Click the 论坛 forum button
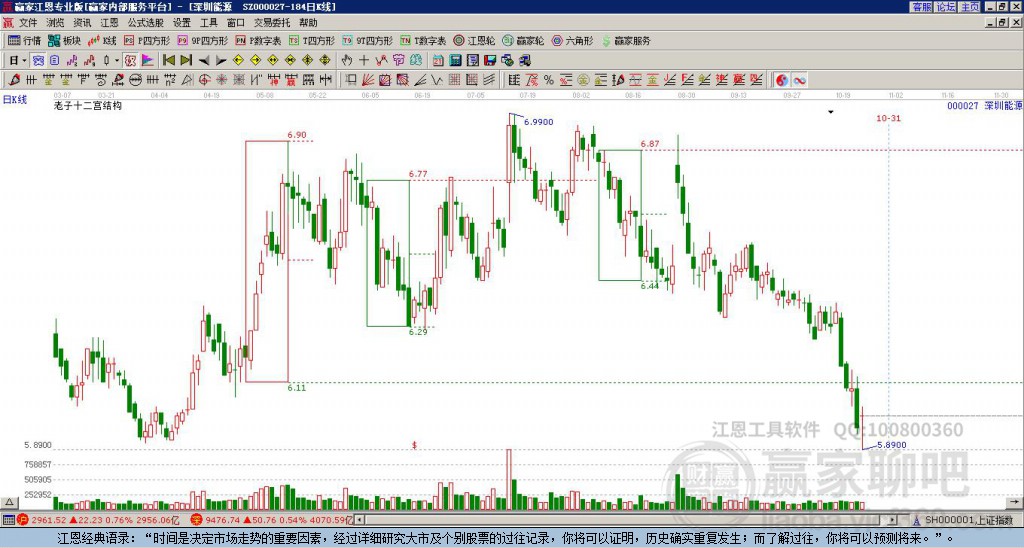The width and height of the screenshot is (1024, 548). coord(946,7)
